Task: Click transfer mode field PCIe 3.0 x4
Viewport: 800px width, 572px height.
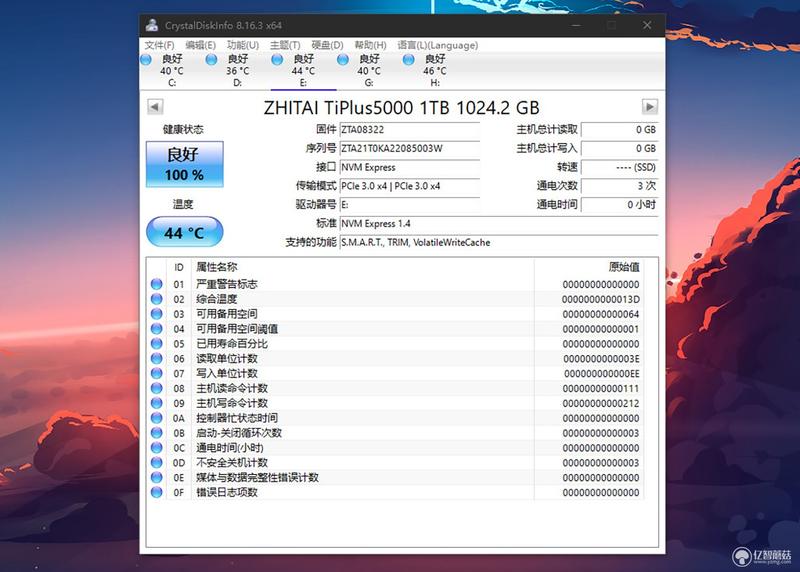Action: tap(410, 186)
